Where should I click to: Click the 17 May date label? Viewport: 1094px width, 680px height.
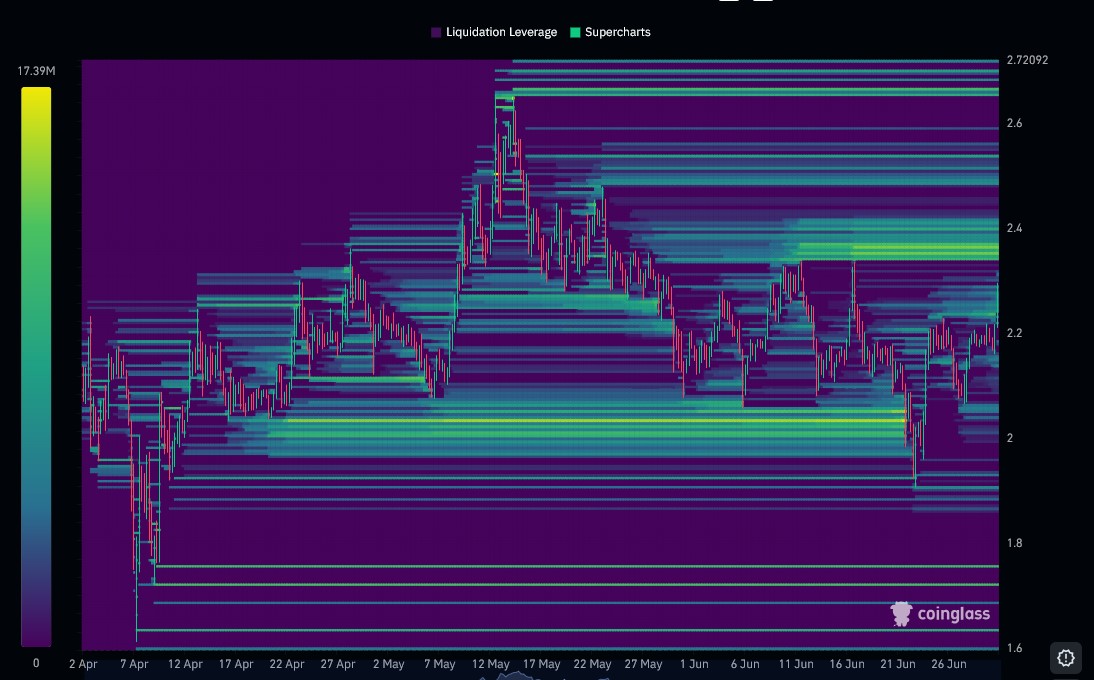pyautogui.click(x=541, y=664)
